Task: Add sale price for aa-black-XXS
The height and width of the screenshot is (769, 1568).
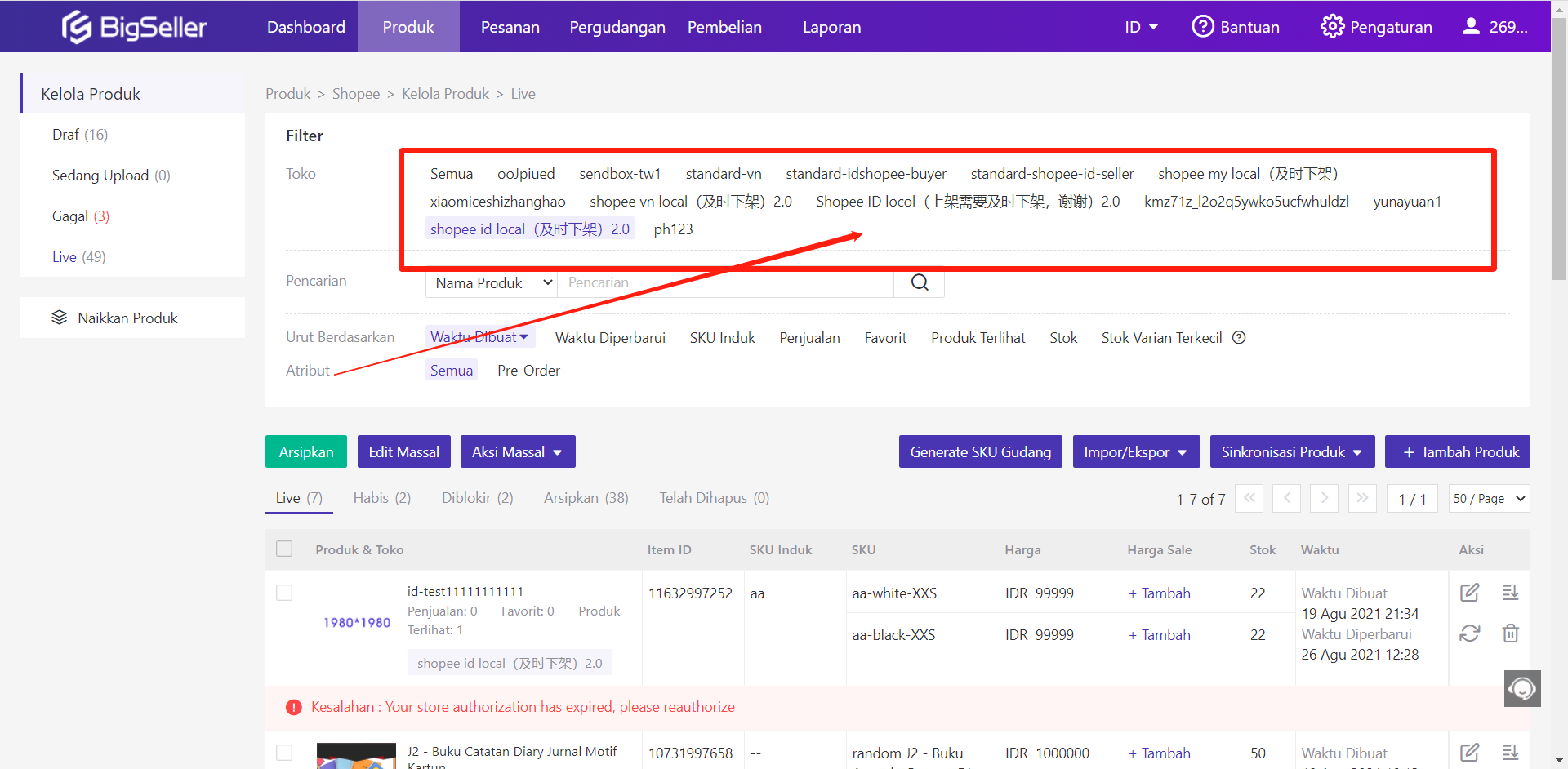Action: [x=1160, y=635]
